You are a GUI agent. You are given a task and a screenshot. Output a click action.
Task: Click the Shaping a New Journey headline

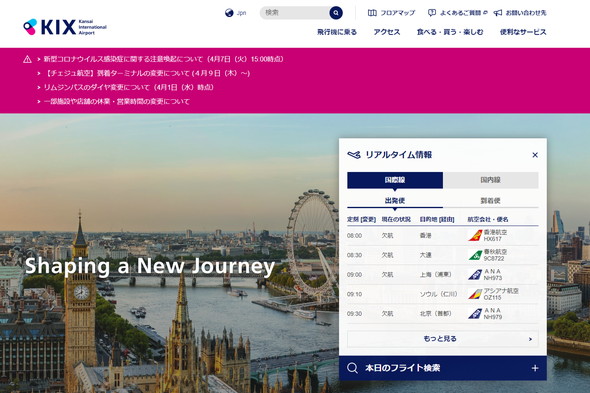[x=150, y=266]
